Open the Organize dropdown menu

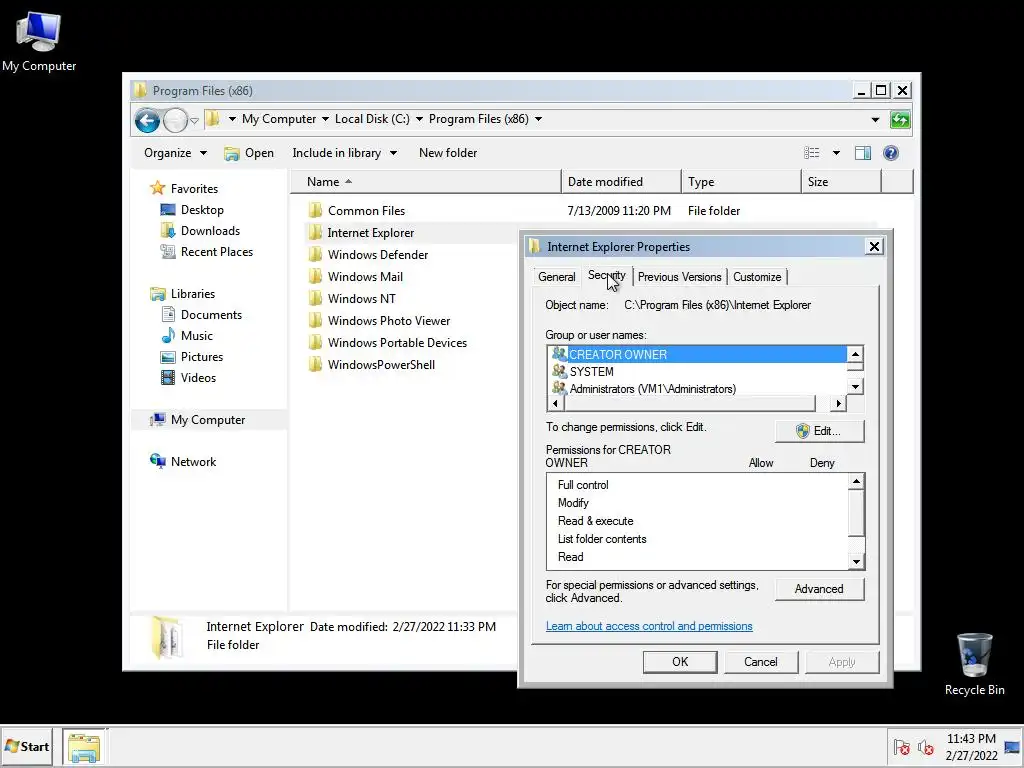(x=175, y=153)
